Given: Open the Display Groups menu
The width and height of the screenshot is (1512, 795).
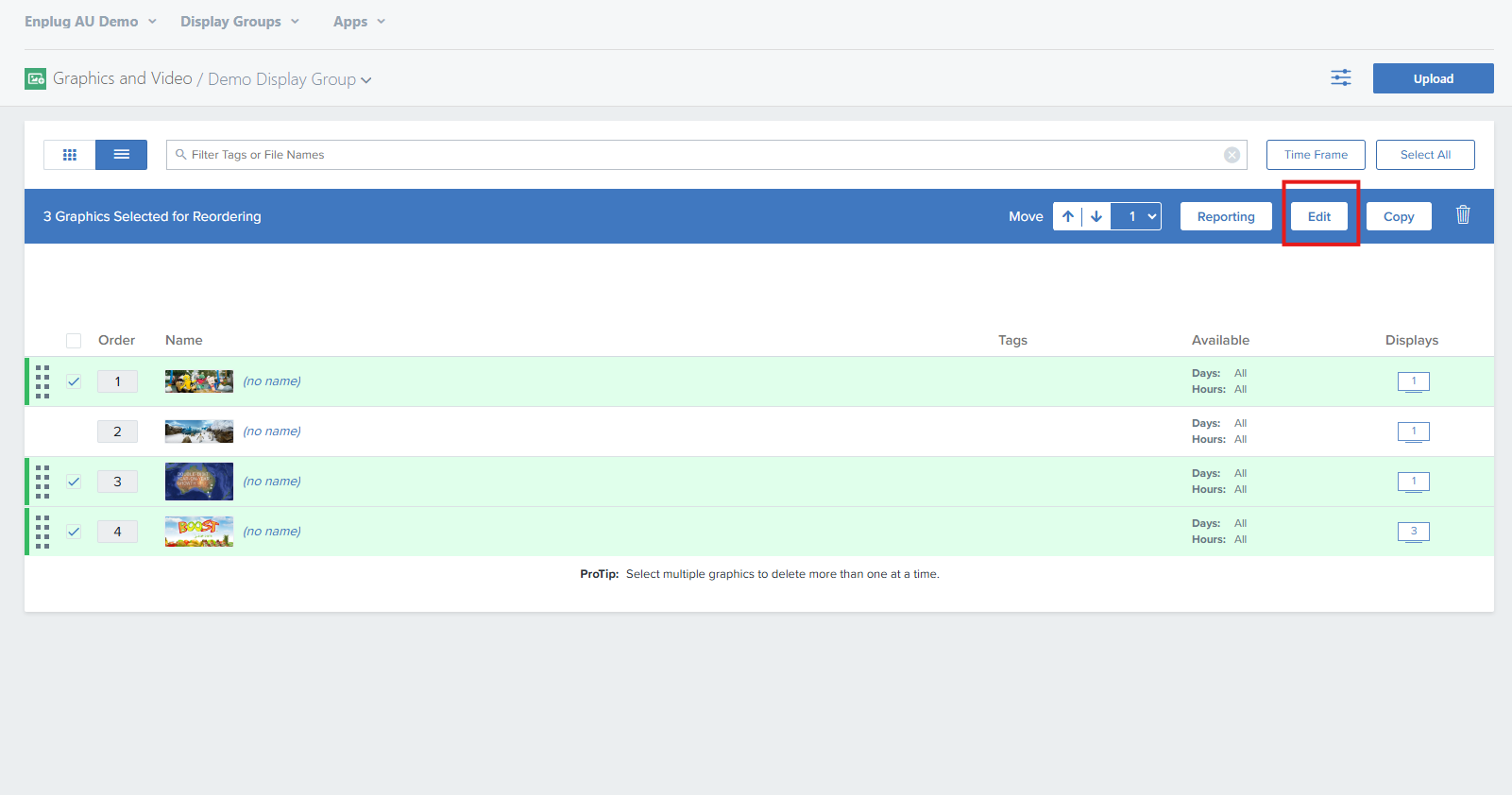Looking at the screenshot, I should [240, 22].
